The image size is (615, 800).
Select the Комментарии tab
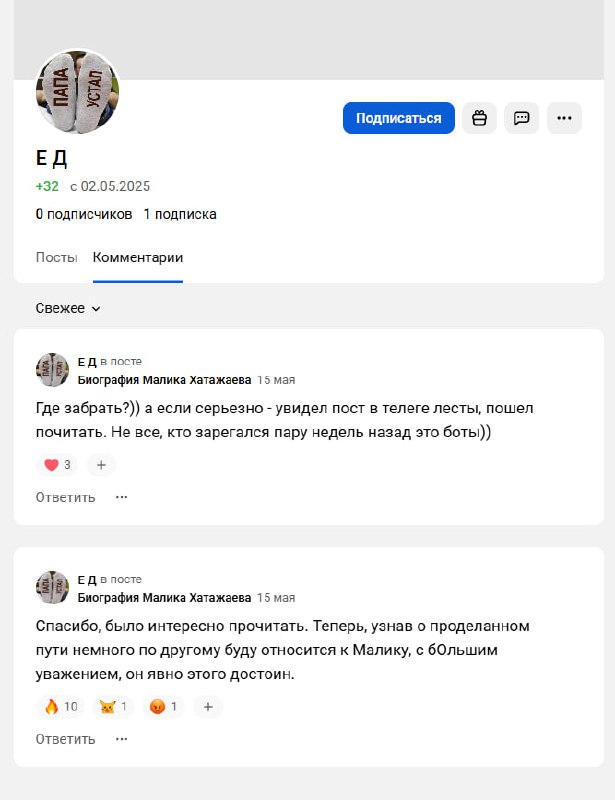138,257
